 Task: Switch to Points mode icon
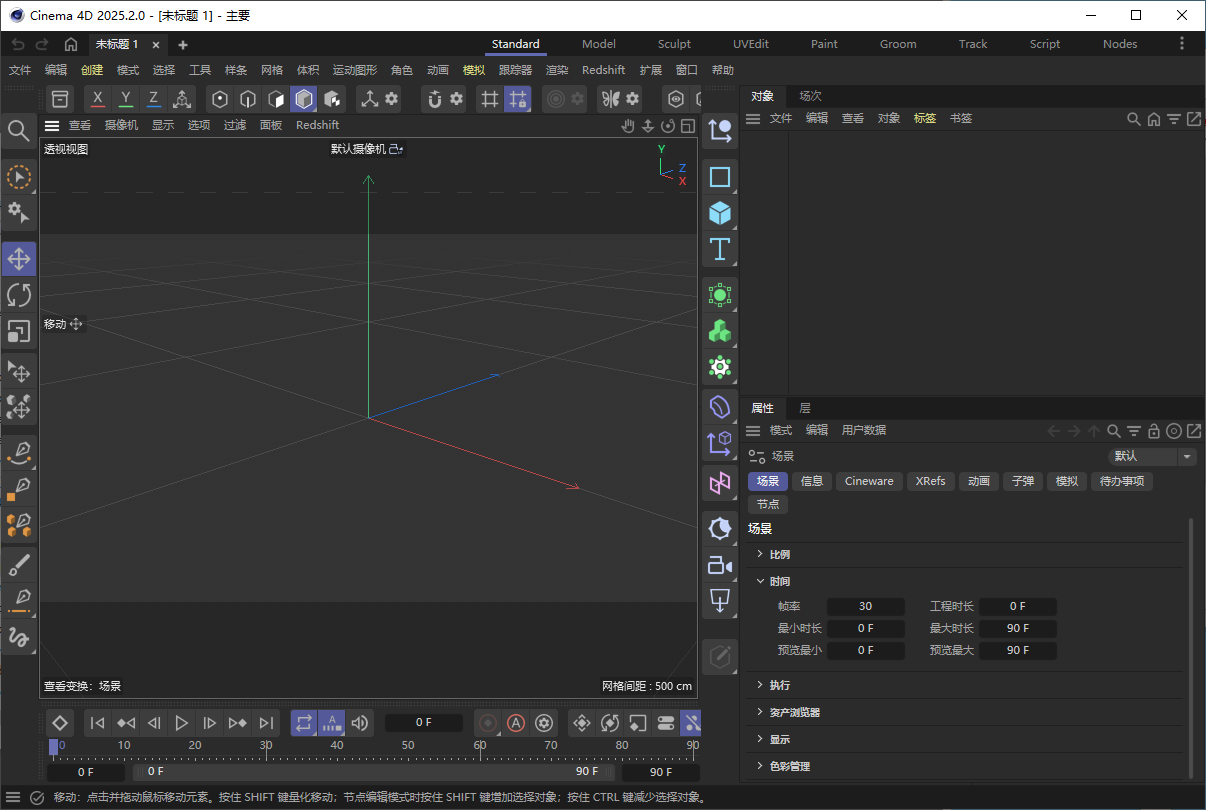(221, 98)
